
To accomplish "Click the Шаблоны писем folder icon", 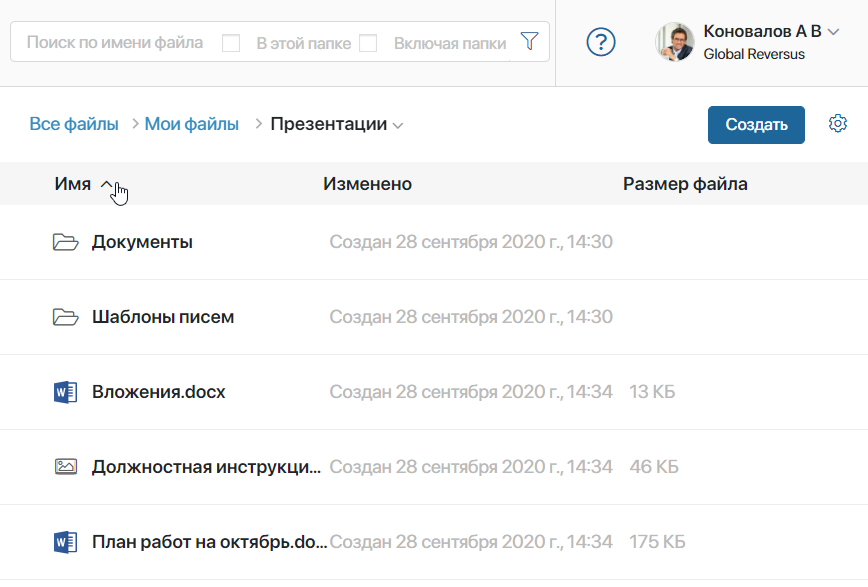I will point(65,317).
